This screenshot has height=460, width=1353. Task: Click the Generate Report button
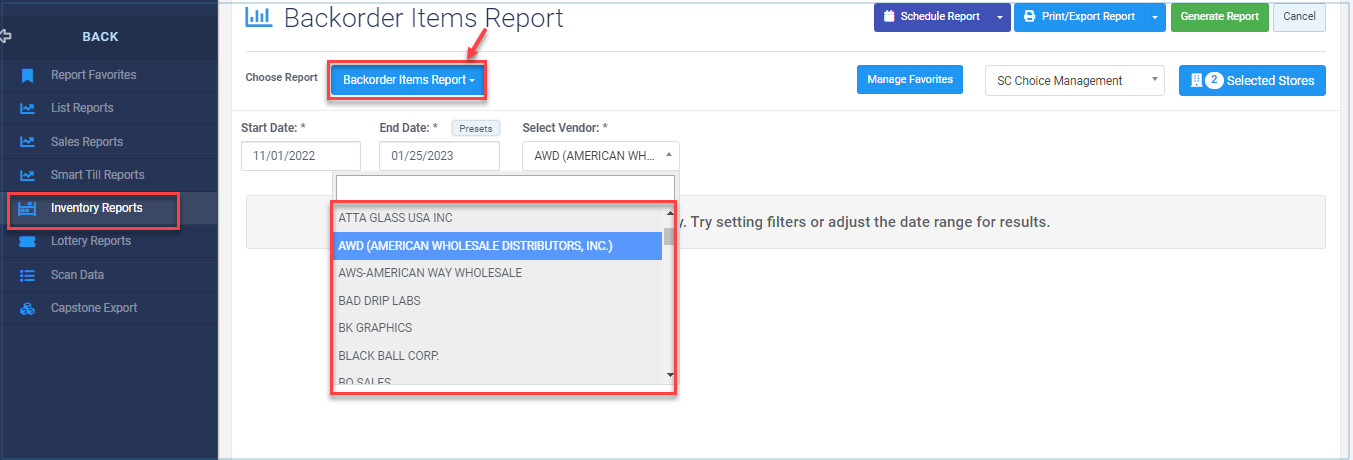click(1219, 17)
